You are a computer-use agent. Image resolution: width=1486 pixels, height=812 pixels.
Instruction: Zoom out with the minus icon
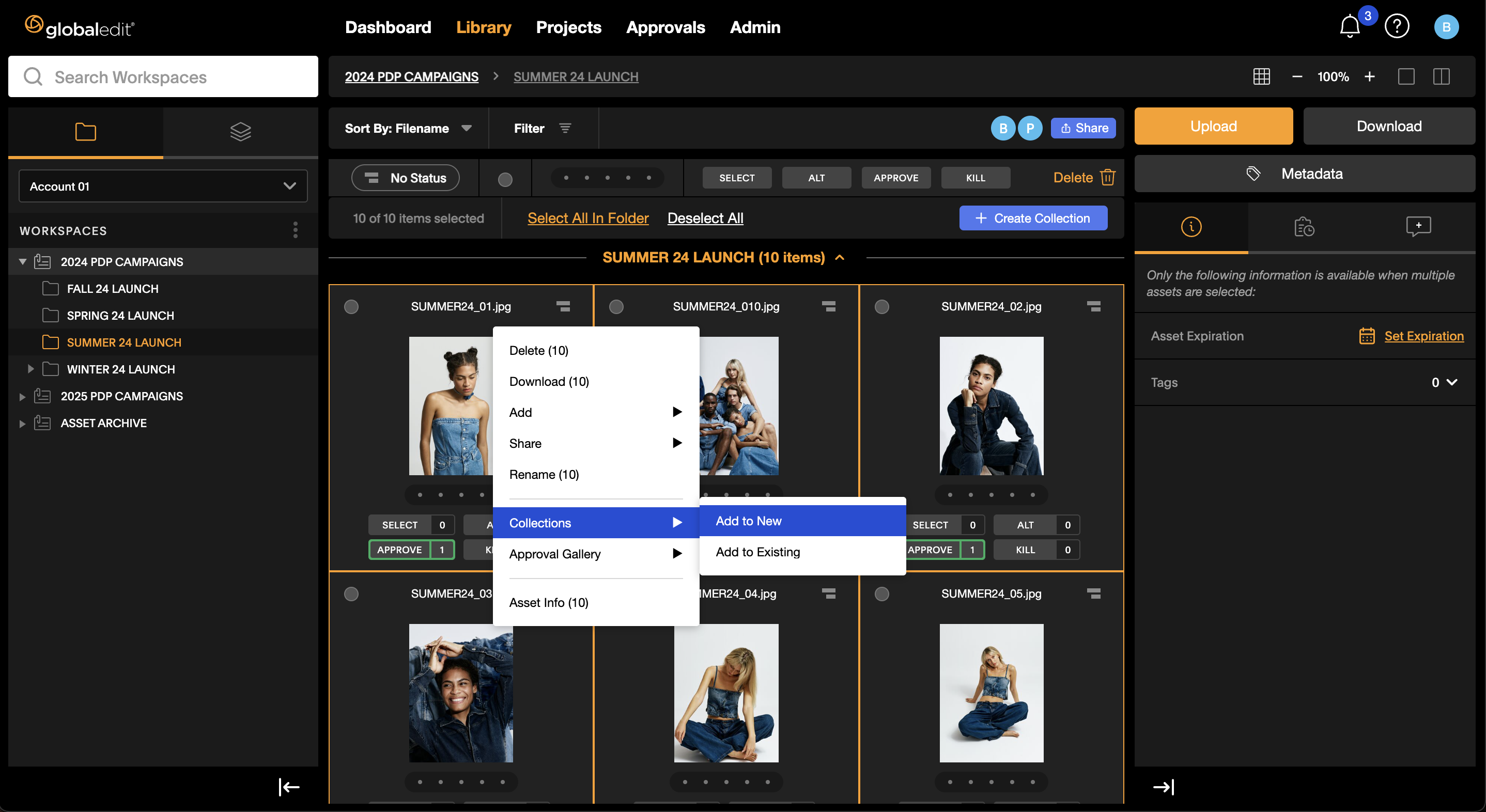click(1297, 76)
